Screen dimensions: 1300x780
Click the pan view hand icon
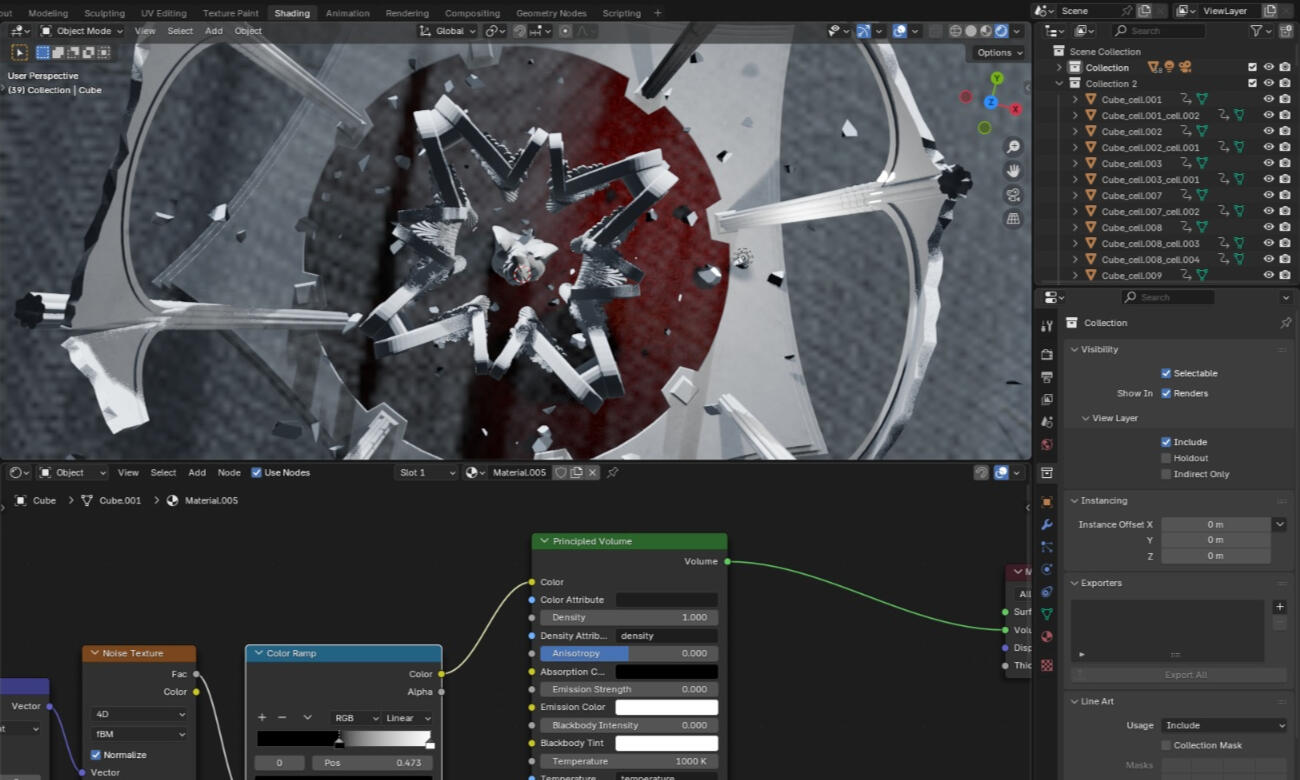pos(1013,171)
